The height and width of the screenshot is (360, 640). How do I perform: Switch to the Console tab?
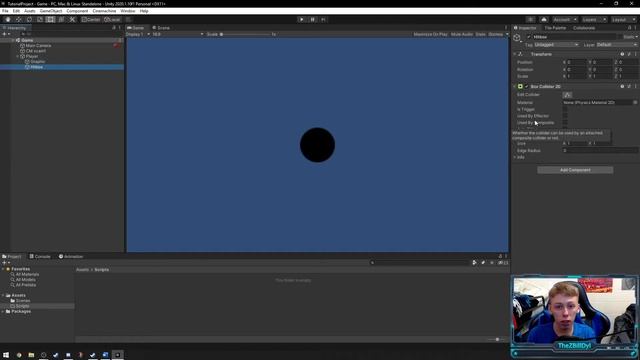pos(40,256)
